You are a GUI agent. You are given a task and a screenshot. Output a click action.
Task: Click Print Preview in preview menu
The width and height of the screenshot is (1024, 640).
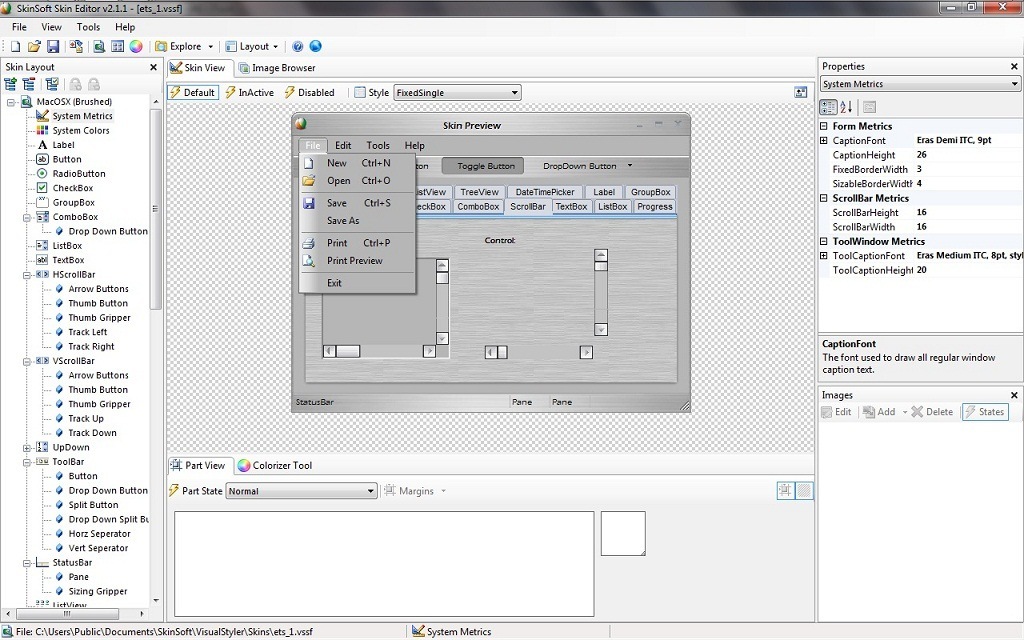click(x=357, y=261)
